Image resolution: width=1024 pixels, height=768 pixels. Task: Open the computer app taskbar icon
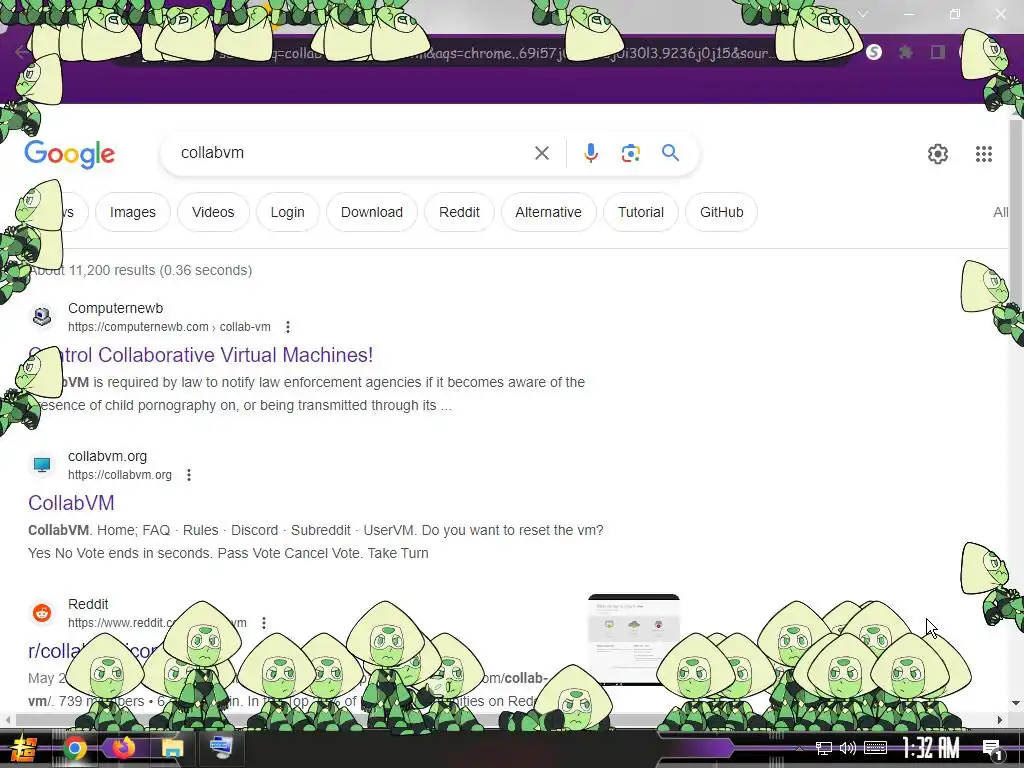221,748
